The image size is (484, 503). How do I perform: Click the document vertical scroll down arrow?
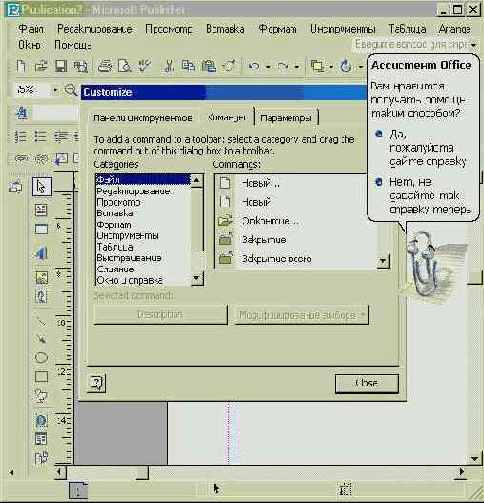point(474,459)
